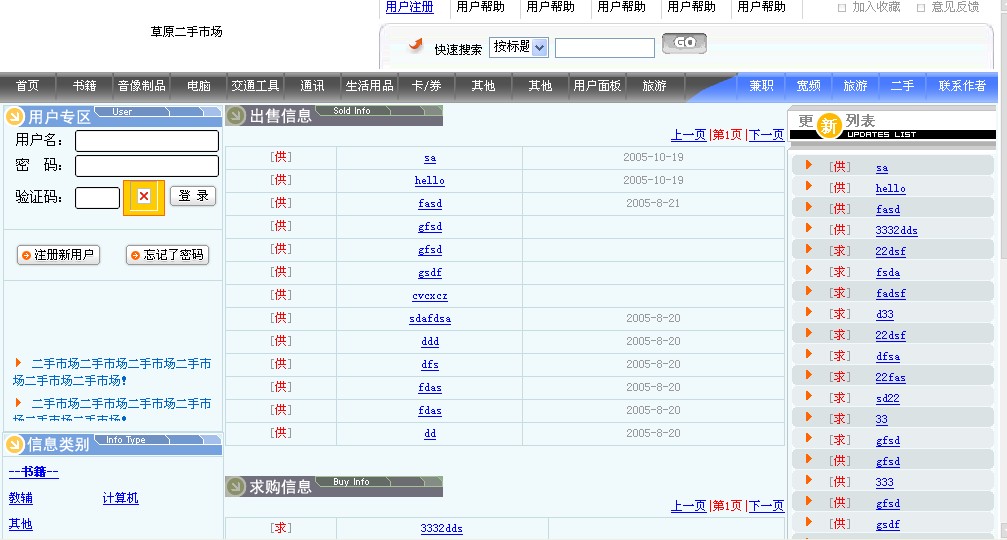Click the orange 新 badge in updates list
This screenshot has height=540, width=1007.
828,126
